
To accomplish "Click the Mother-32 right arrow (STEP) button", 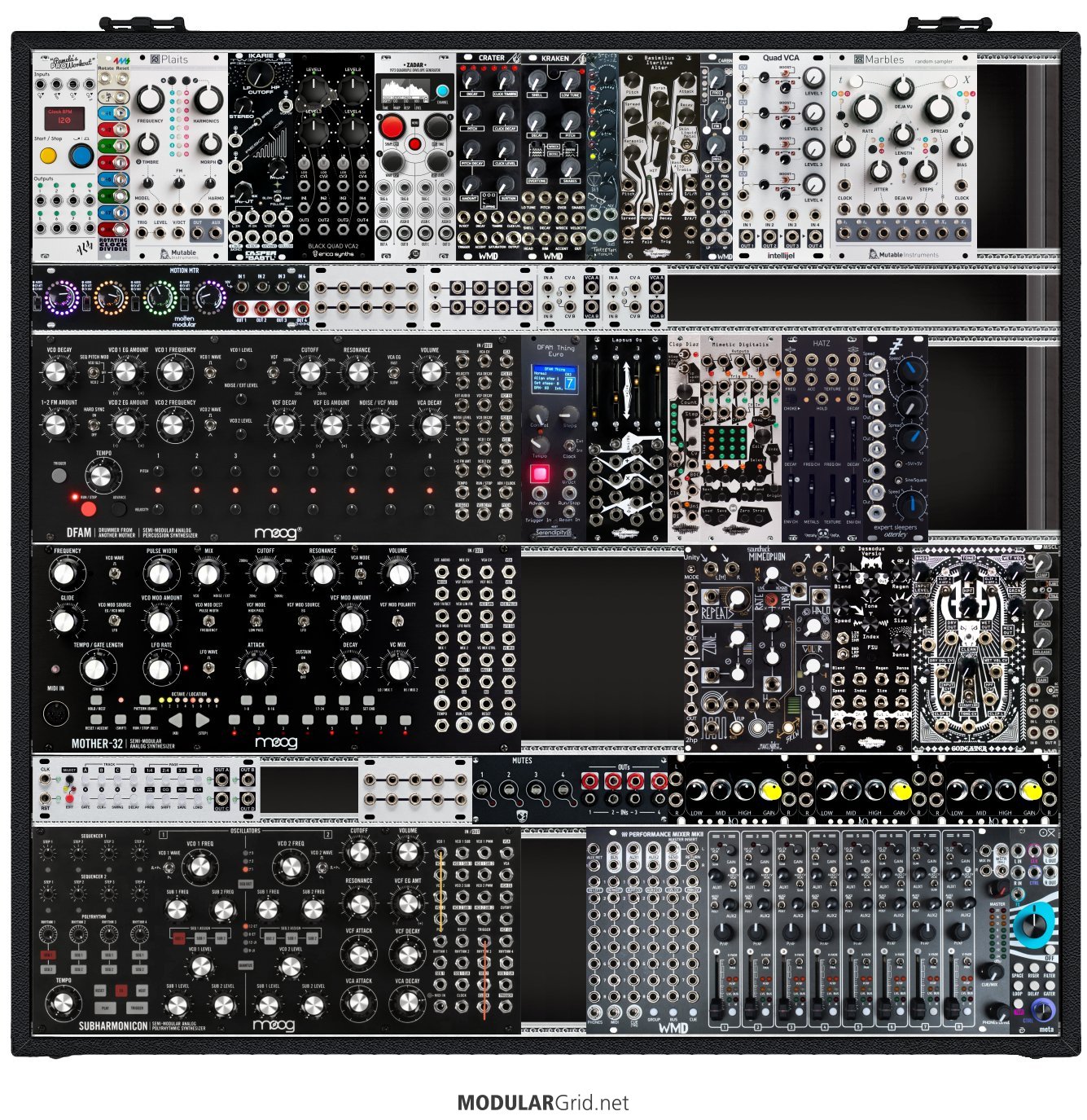I will coord(203,720).
